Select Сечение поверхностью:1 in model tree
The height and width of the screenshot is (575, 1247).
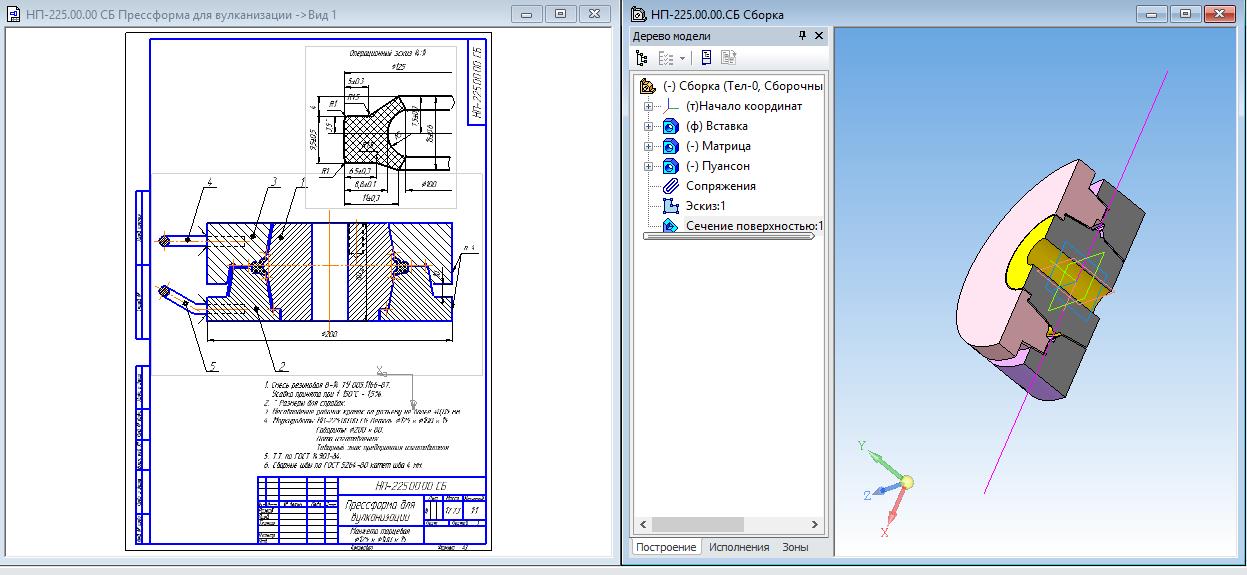[x=754, y=226]
